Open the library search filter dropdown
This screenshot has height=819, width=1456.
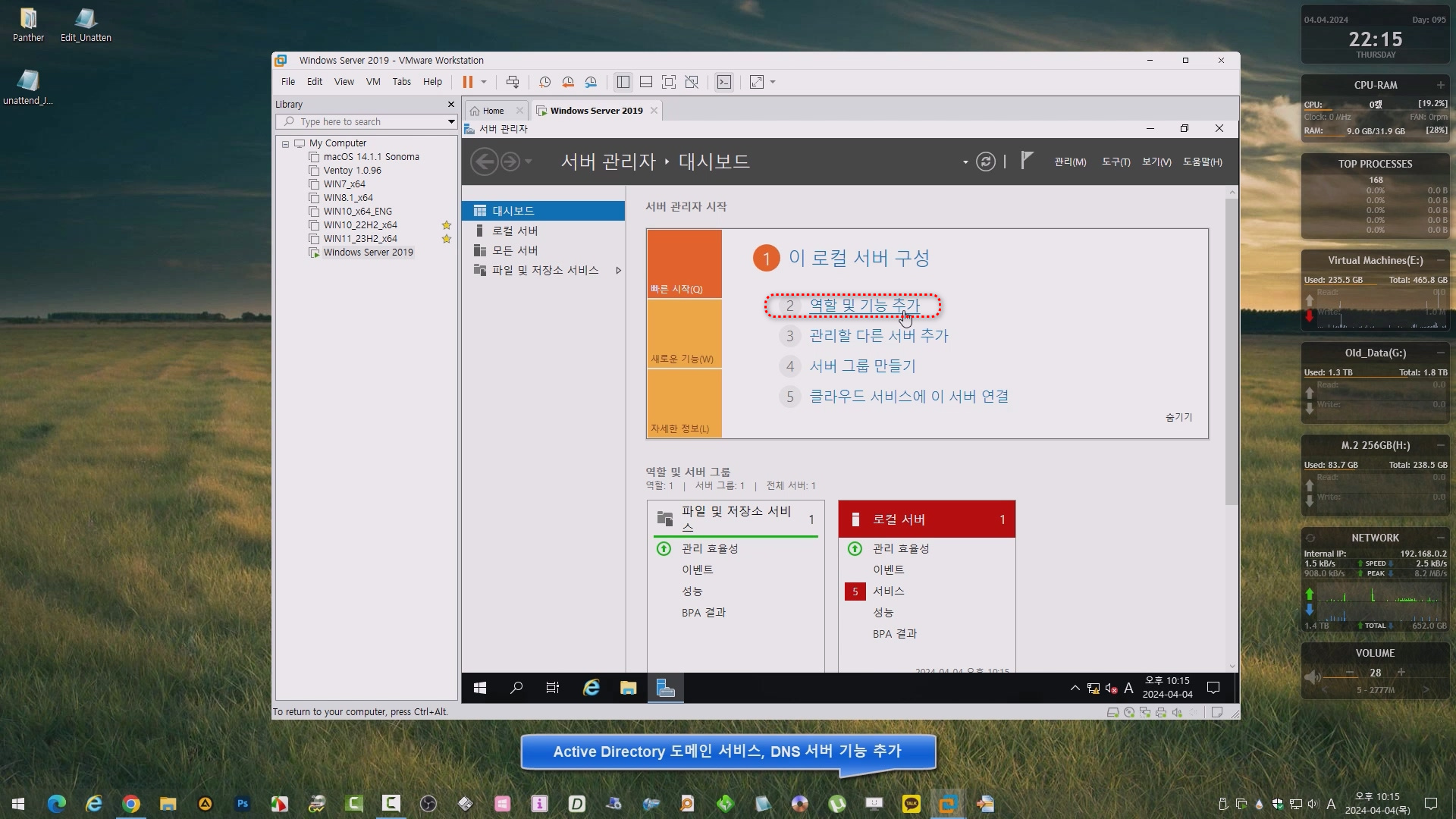pos(451,122)
